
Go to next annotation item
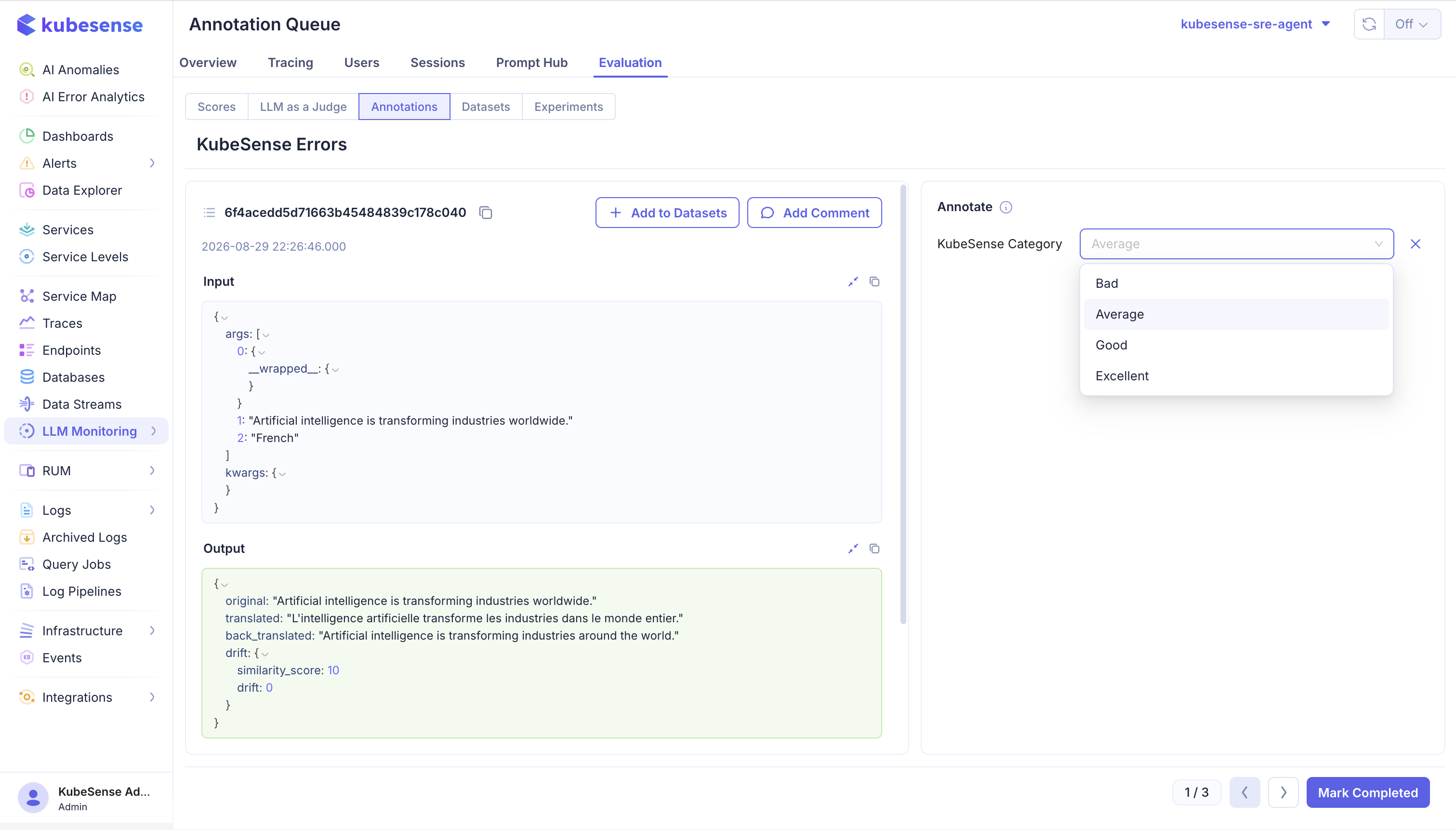coord(1284,792)
